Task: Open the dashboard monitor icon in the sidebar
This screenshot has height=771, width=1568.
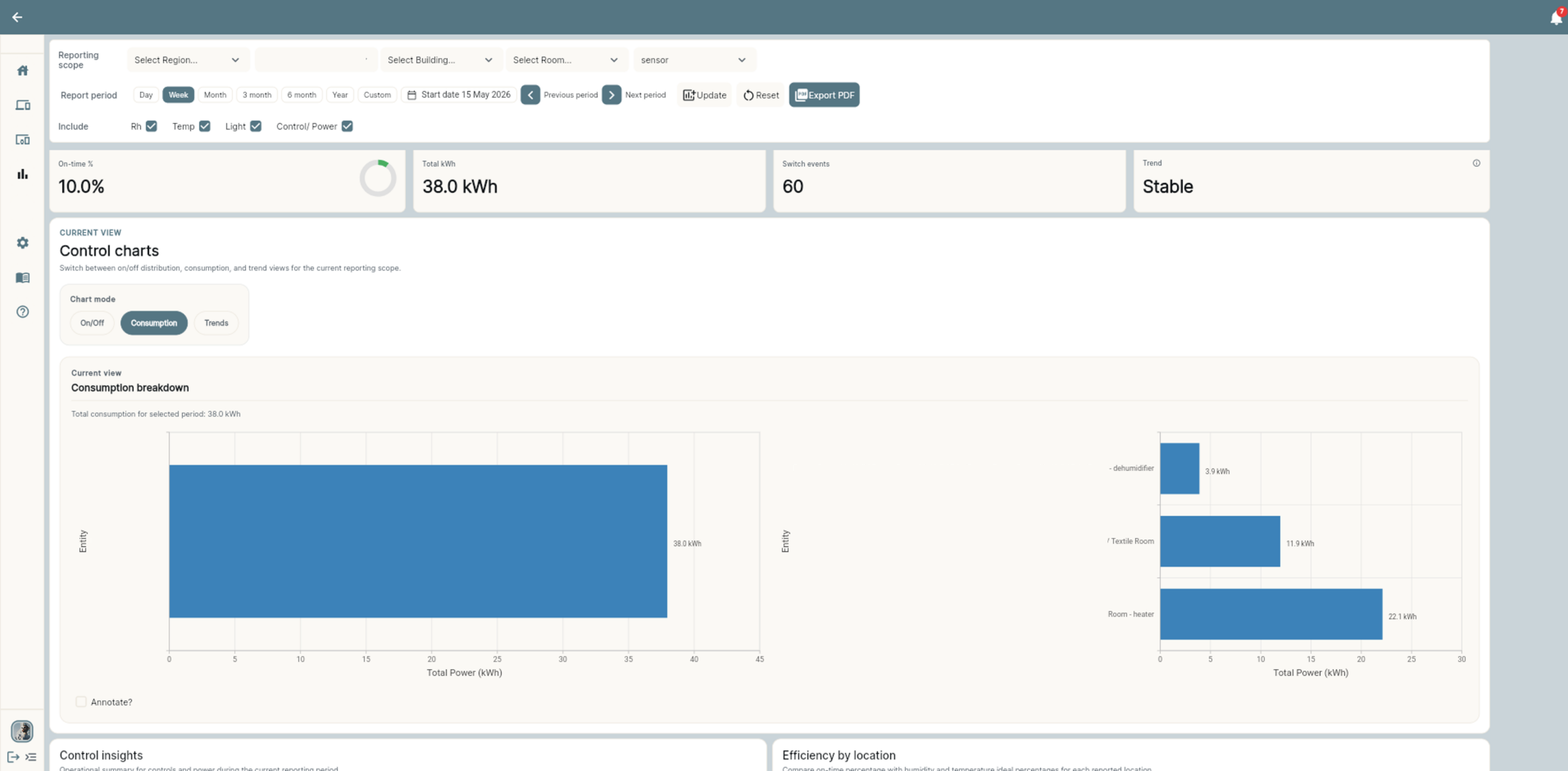Action: pyautogui.click(x=23, y=140)
